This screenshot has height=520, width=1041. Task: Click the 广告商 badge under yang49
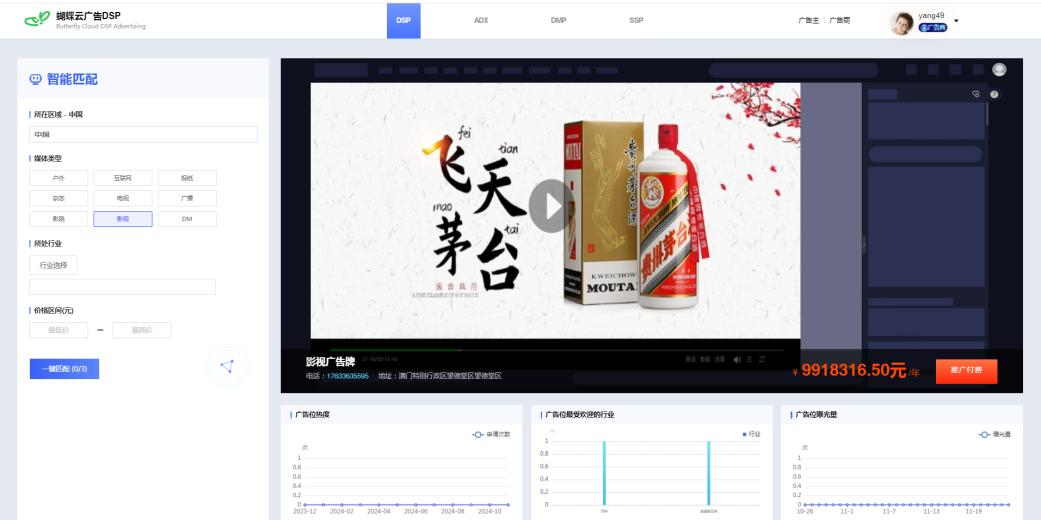(x=933, y=28)
